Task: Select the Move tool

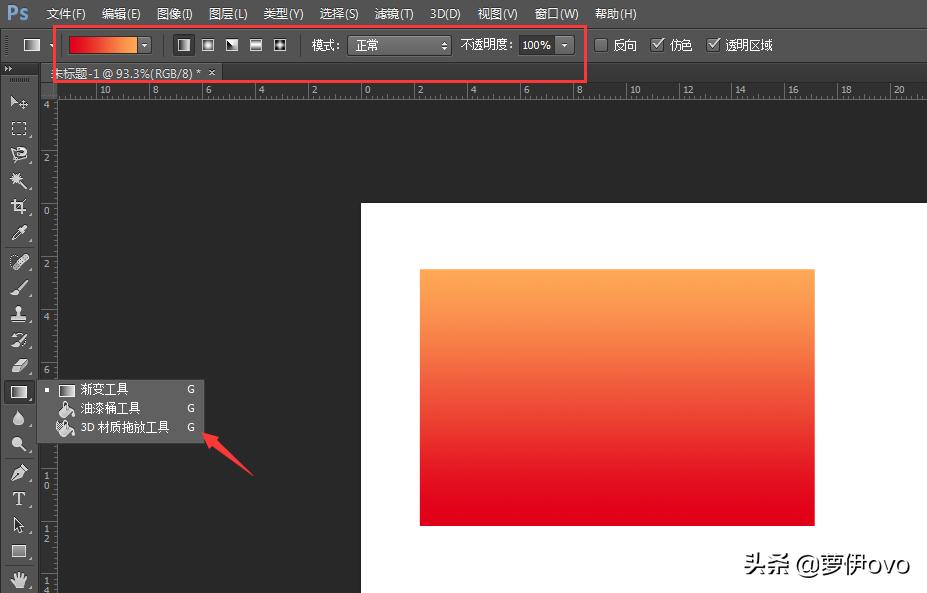Action: [18, 103]
